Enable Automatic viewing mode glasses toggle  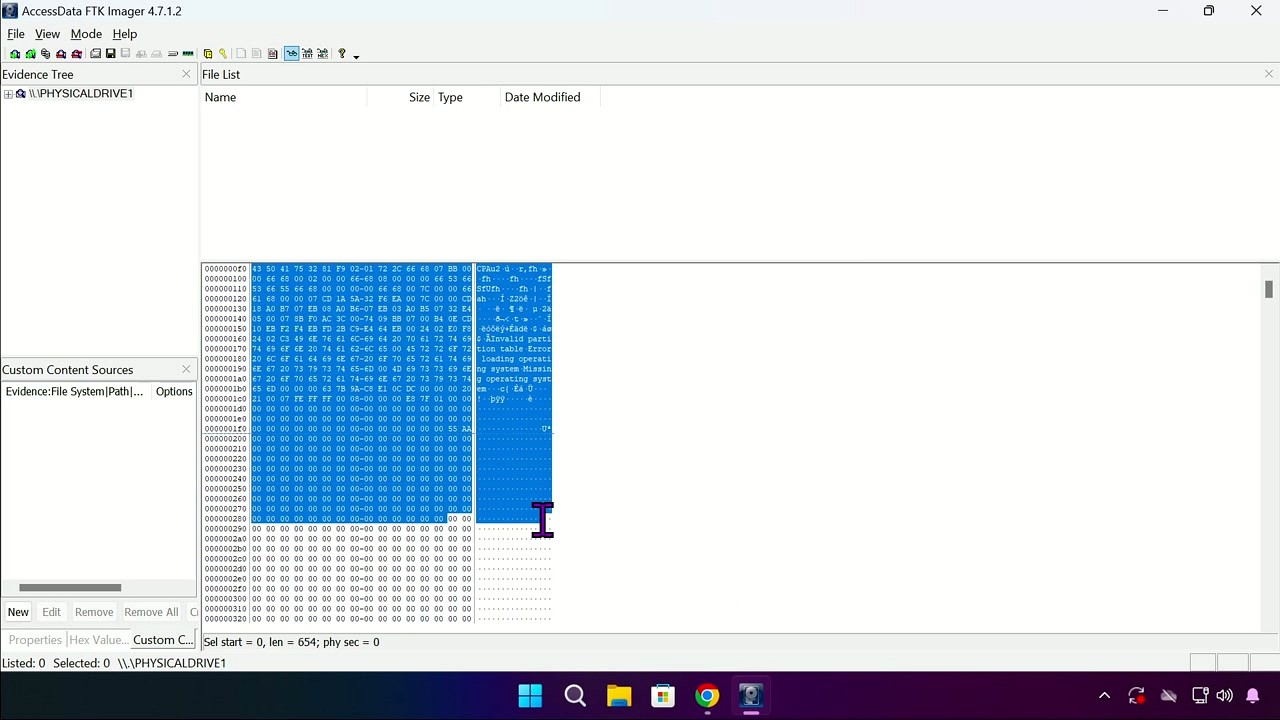click(x=291, y=53)
